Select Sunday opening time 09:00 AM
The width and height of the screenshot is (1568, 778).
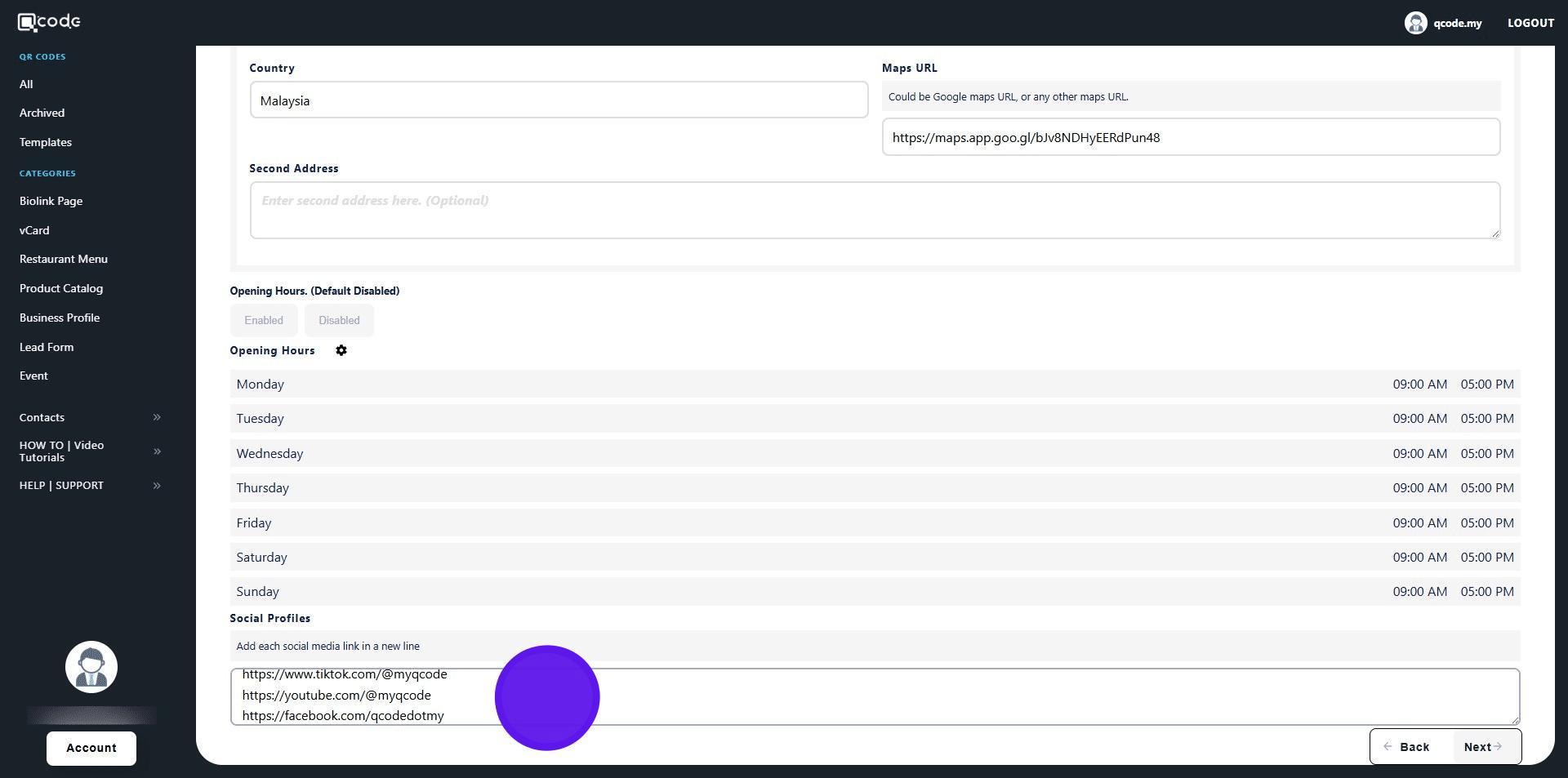click(x=1419, y=591)
